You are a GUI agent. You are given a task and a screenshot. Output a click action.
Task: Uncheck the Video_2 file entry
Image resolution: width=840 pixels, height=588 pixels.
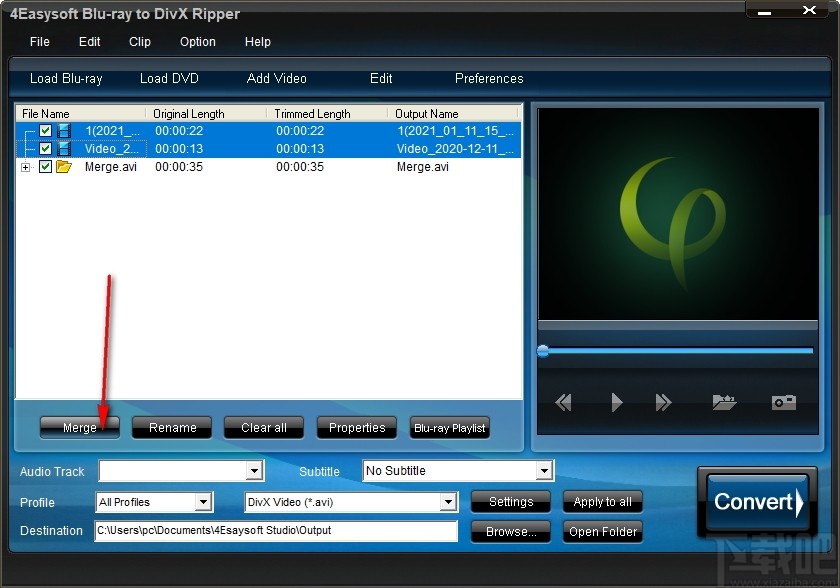[45, 148]
